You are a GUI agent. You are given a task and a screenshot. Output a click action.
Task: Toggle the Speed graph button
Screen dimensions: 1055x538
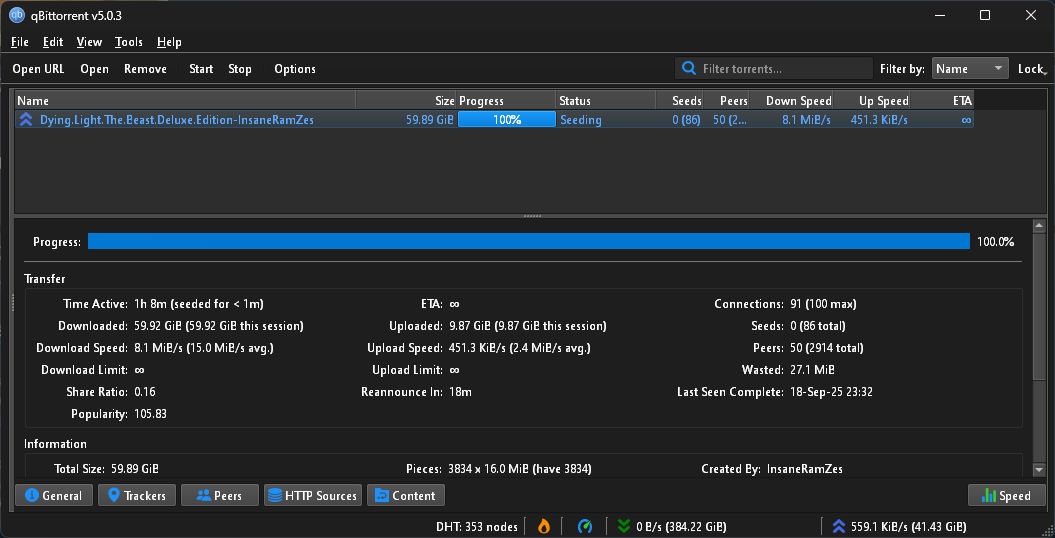pyautogui.click(x=1007, y=496)
